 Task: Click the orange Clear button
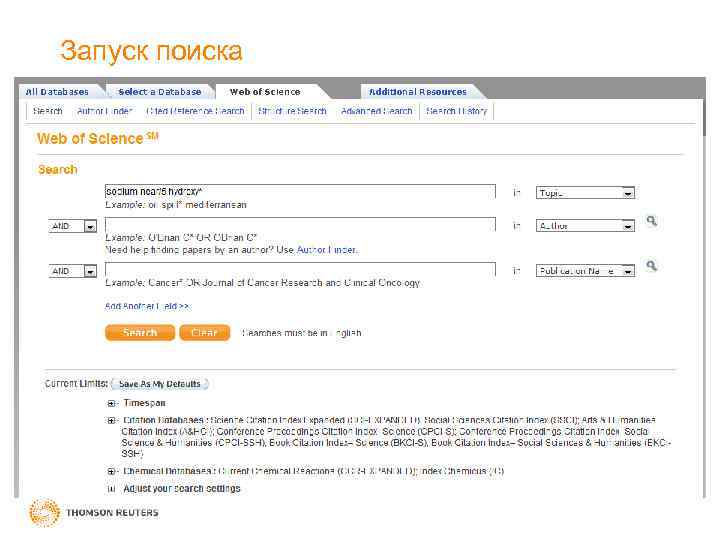pyautogui.click(x=204, y=332)
